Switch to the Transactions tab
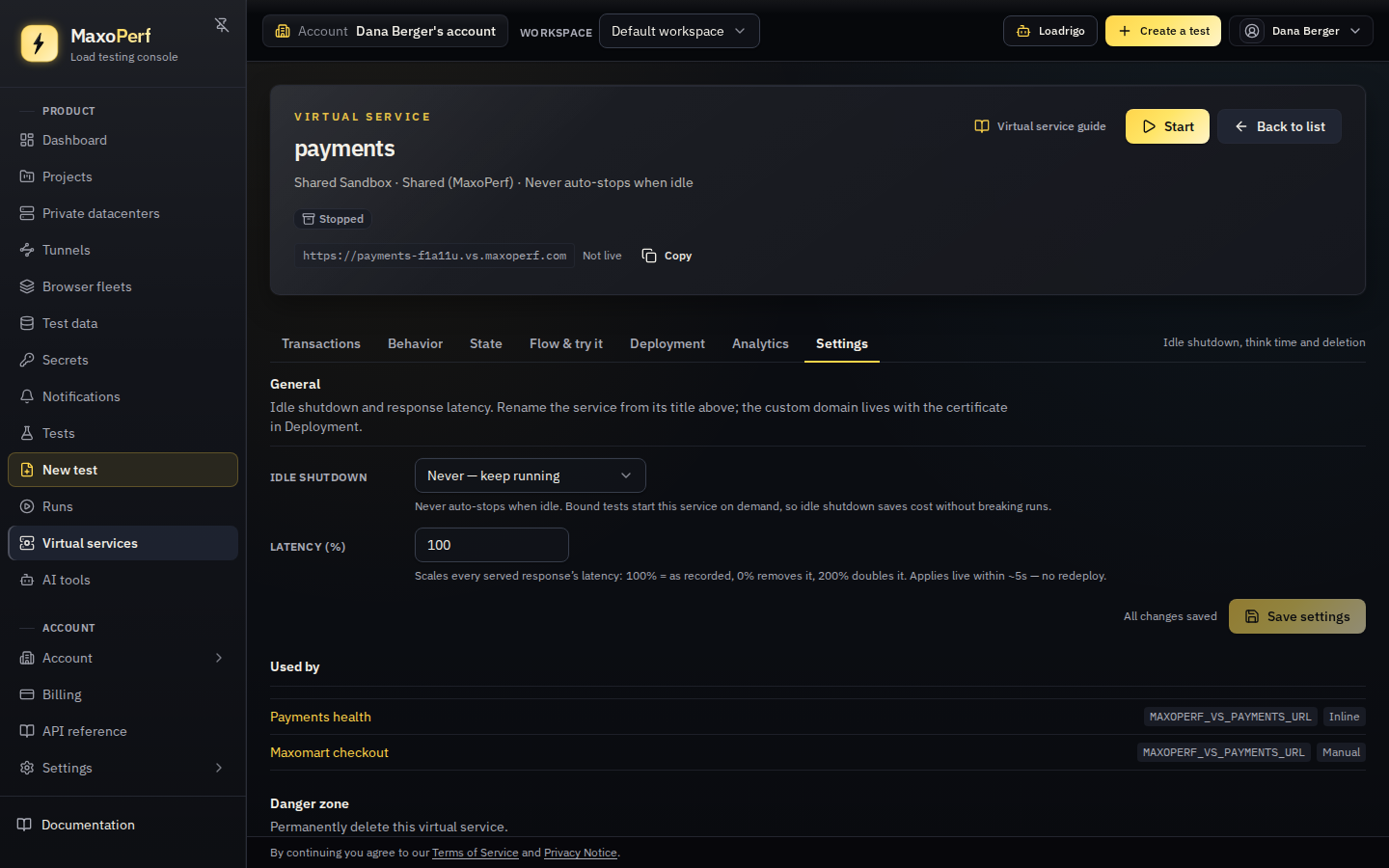This screenshot has height=868, width=1389. click(321, 343)
